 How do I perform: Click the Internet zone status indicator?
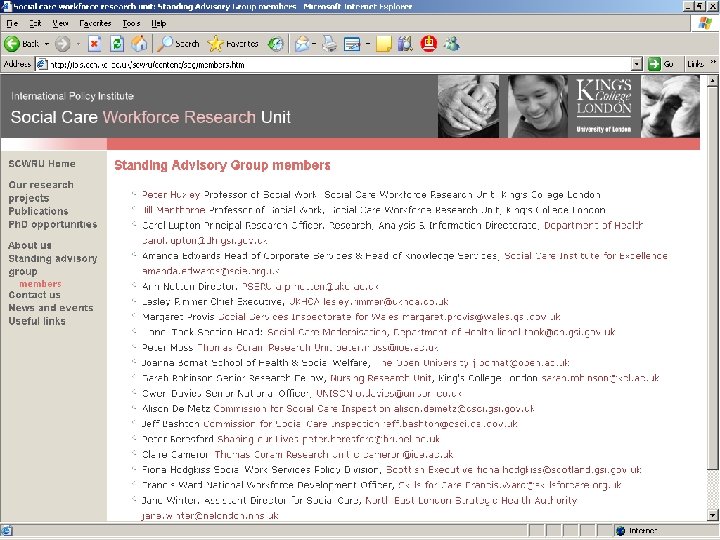click(636, 531)
